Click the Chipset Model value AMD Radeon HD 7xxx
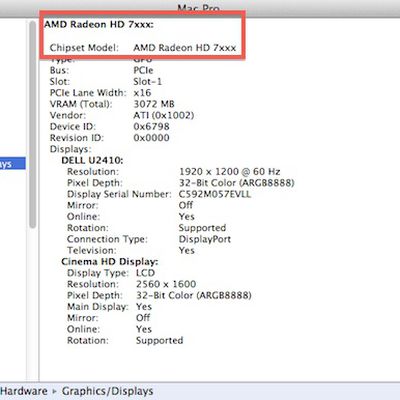 pos(185,48)
